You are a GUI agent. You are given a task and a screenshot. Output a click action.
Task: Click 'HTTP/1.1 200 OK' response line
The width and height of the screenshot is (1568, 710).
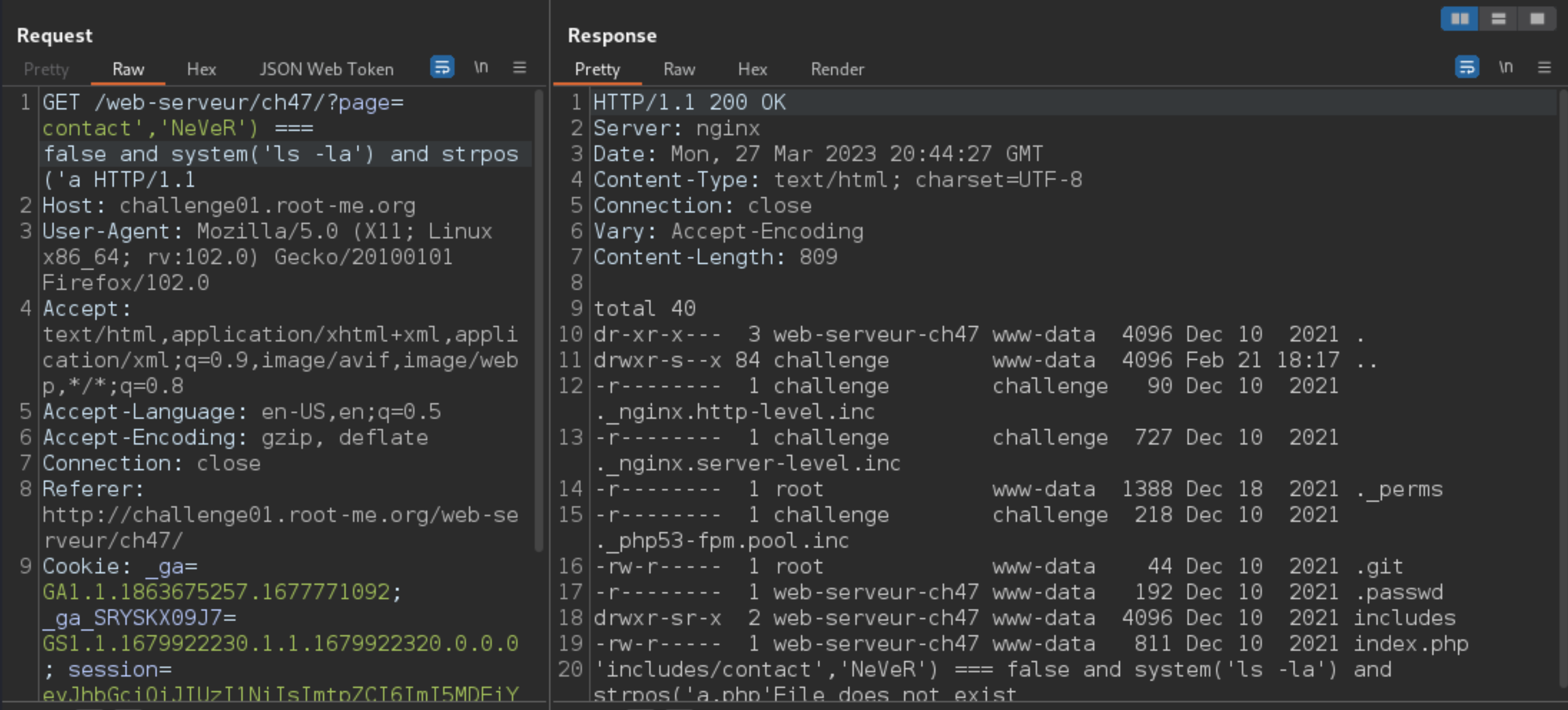tap(689, 103)
